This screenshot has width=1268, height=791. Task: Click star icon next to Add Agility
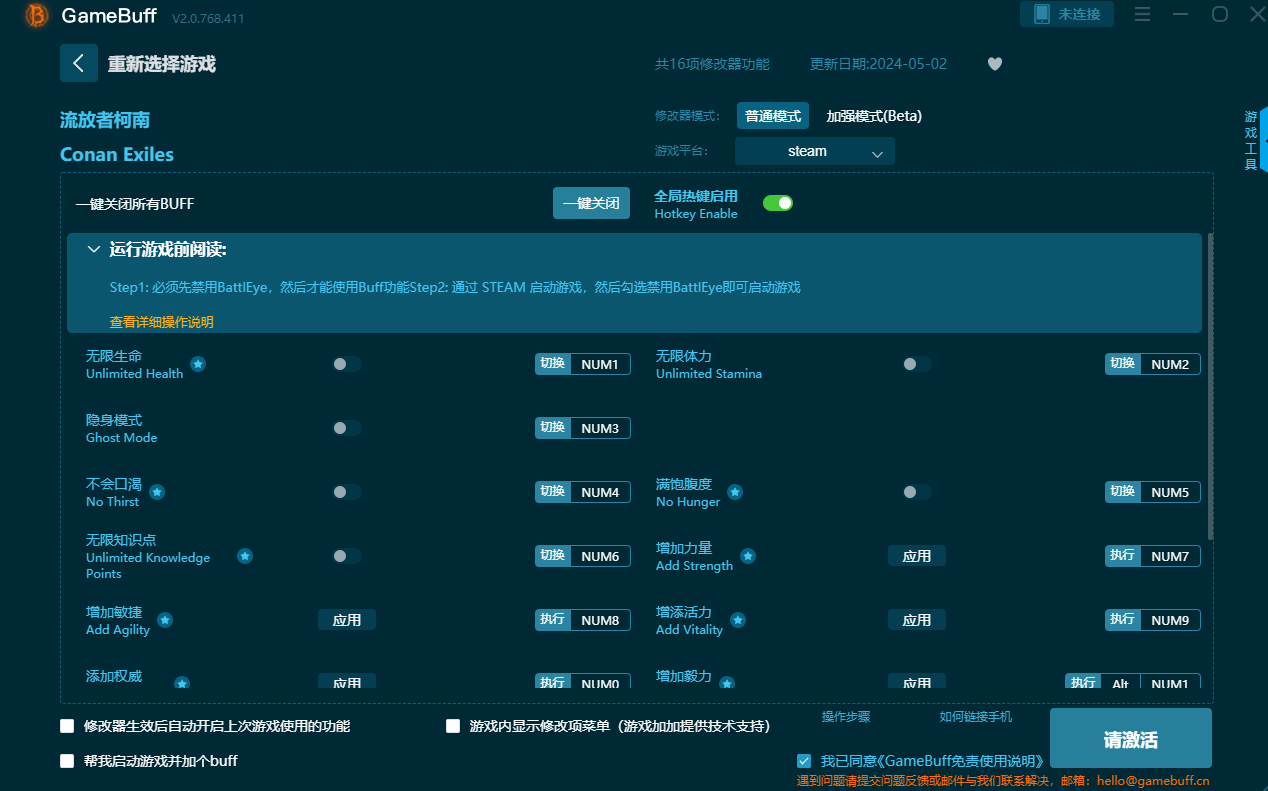click(165, 620)
